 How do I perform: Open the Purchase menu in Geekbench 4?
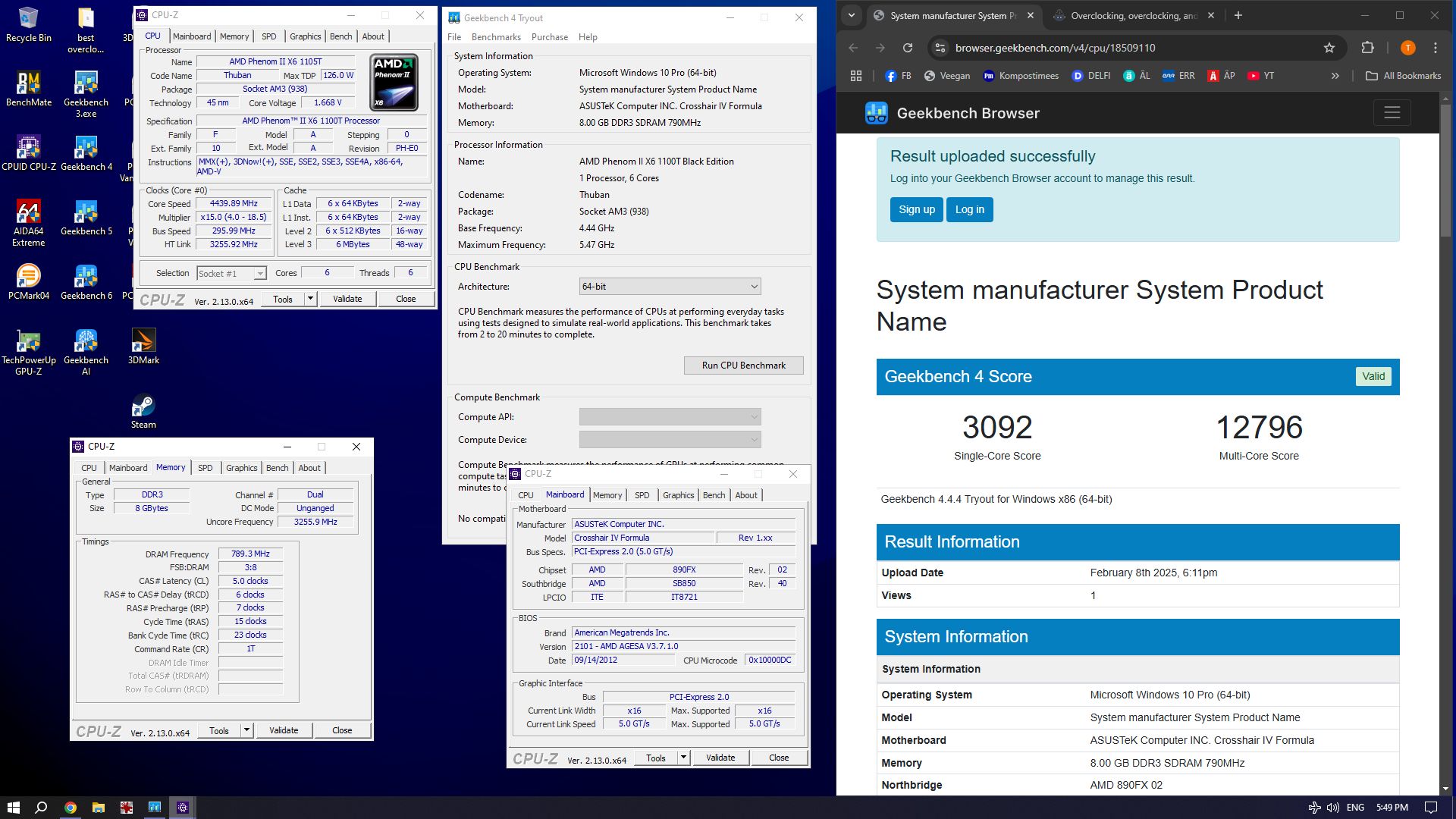click(x=550, y=37)
